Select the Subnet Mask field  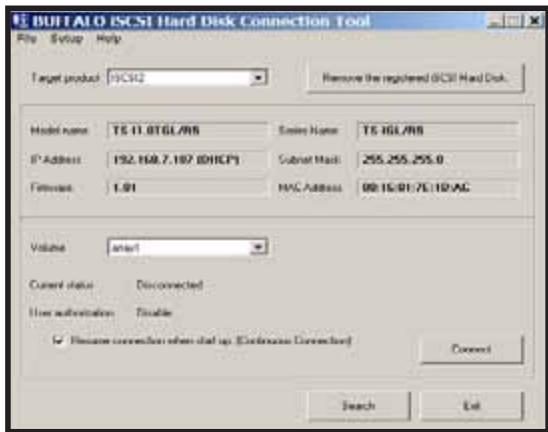pos(437,160)
